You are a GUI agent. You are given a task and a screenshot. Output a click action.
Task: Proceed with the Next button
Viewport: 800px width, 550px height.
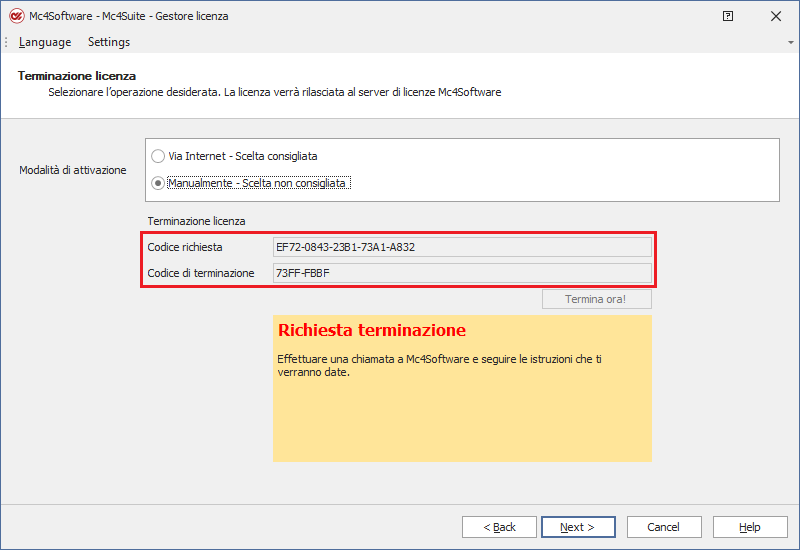click(x=578, y=527)
